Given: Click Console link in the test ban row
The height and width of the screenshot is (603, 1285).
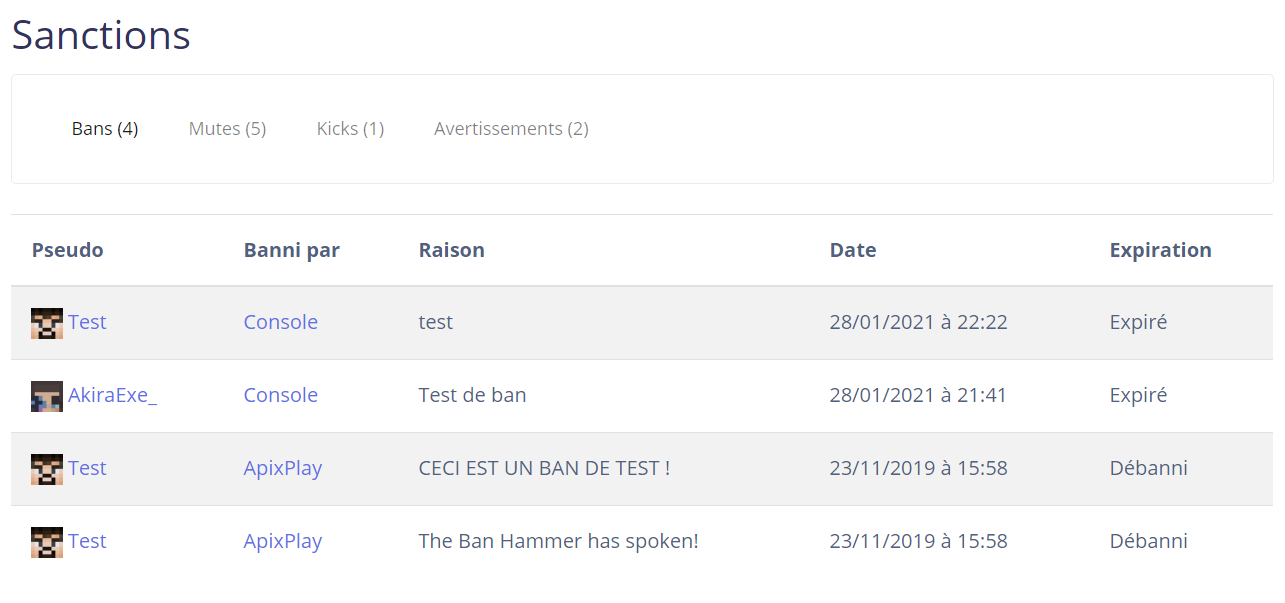Looking at the screenshot, I should (x=281, y=322).
